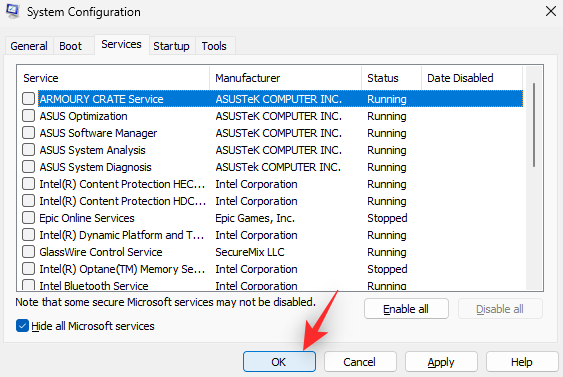The width and height of the screenshot is (563, 377).
Task: Enable the ASUS System Analysis checkbox
Action: (28, 149)
